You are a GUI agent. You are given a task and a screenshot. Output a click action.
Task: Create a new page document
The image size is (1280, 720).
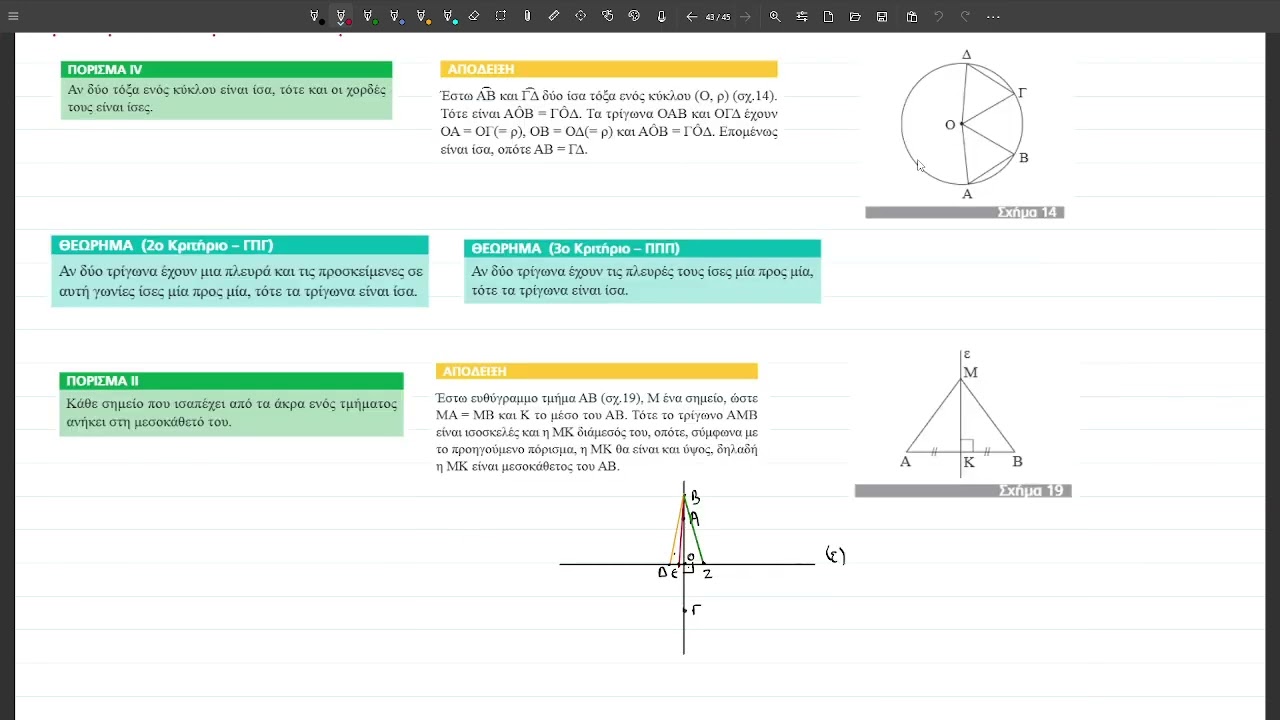(x=829, y=16)
